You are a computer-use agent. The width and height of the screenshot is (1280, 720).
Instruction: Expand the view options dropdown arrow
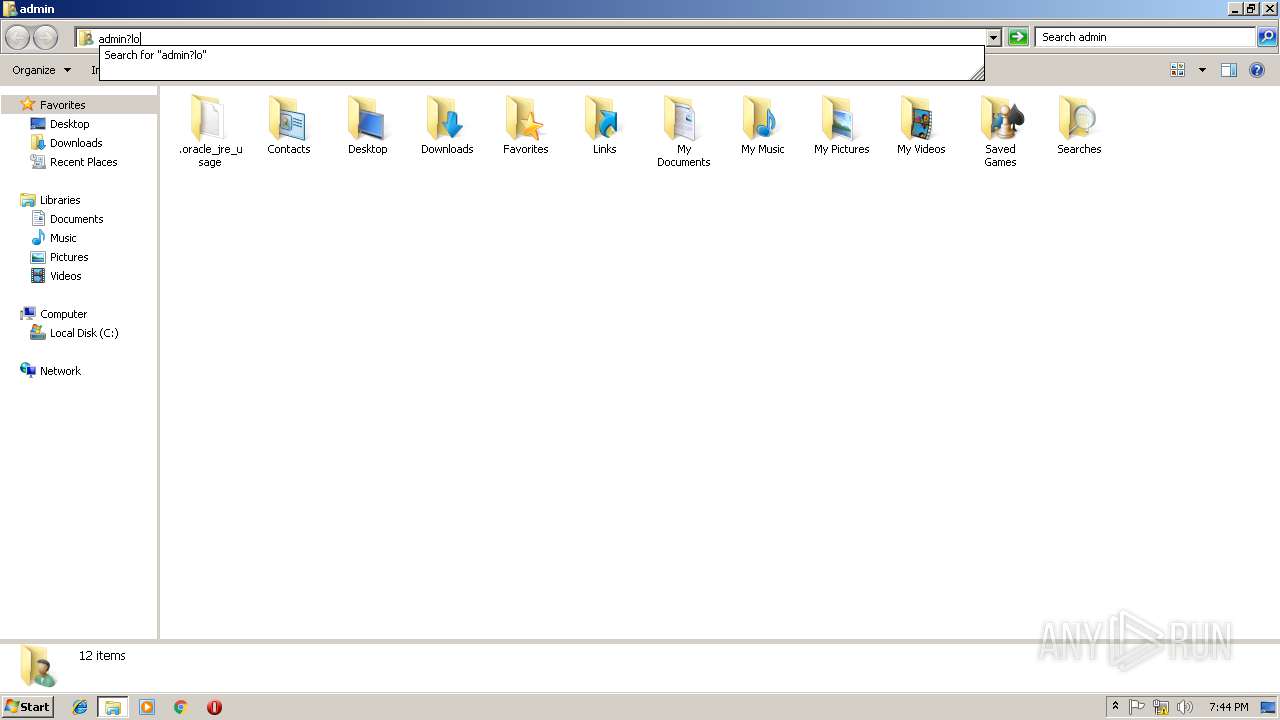click(1202, 70)
